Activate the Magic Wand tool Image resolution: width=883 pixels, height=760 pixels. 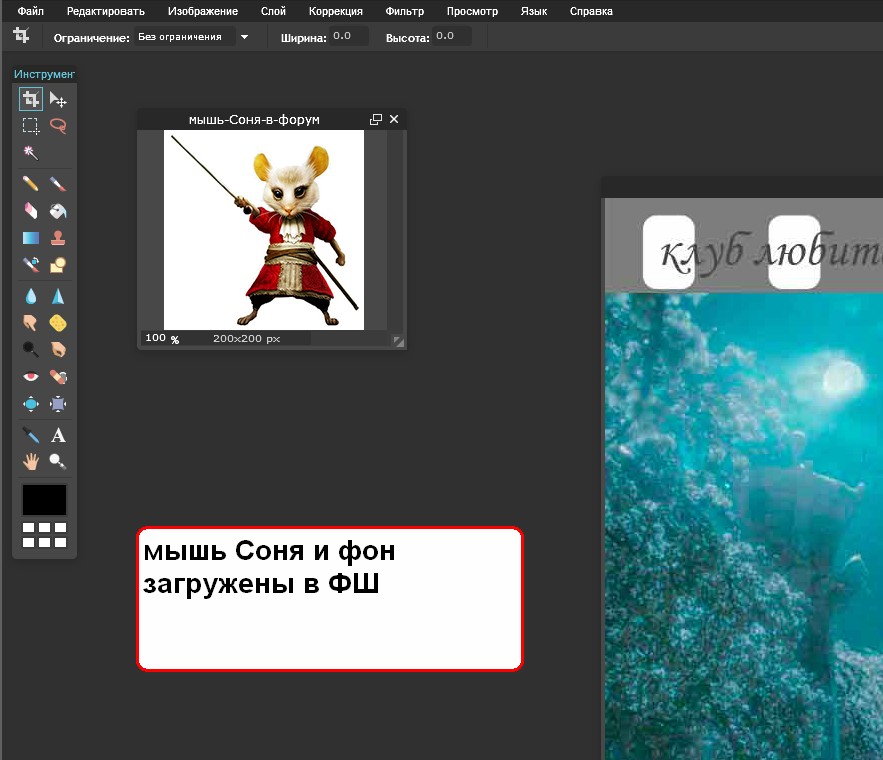tap(31, 153)
